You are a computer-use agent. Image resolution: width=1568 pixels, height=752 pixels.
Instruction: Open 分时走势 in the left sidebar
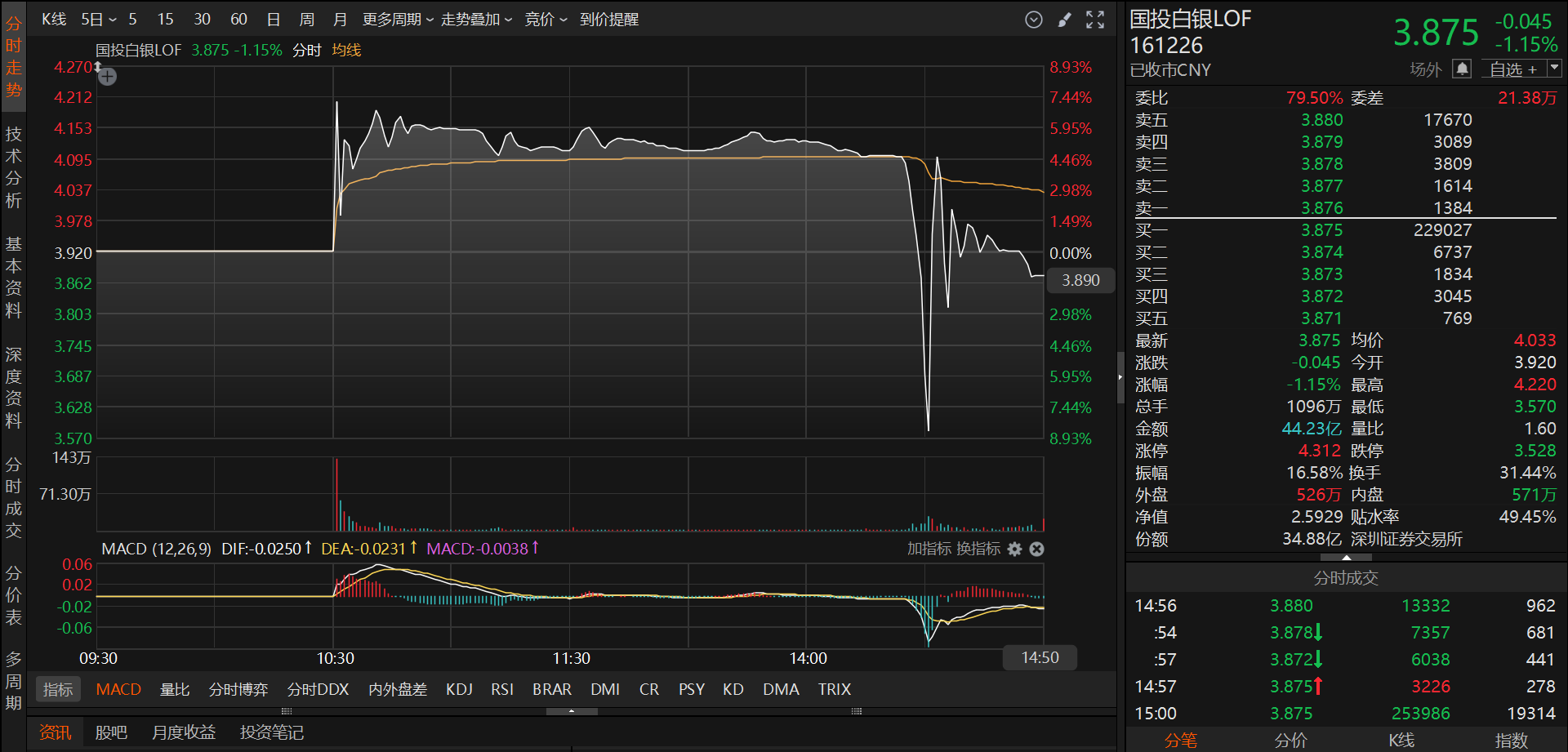14,56
